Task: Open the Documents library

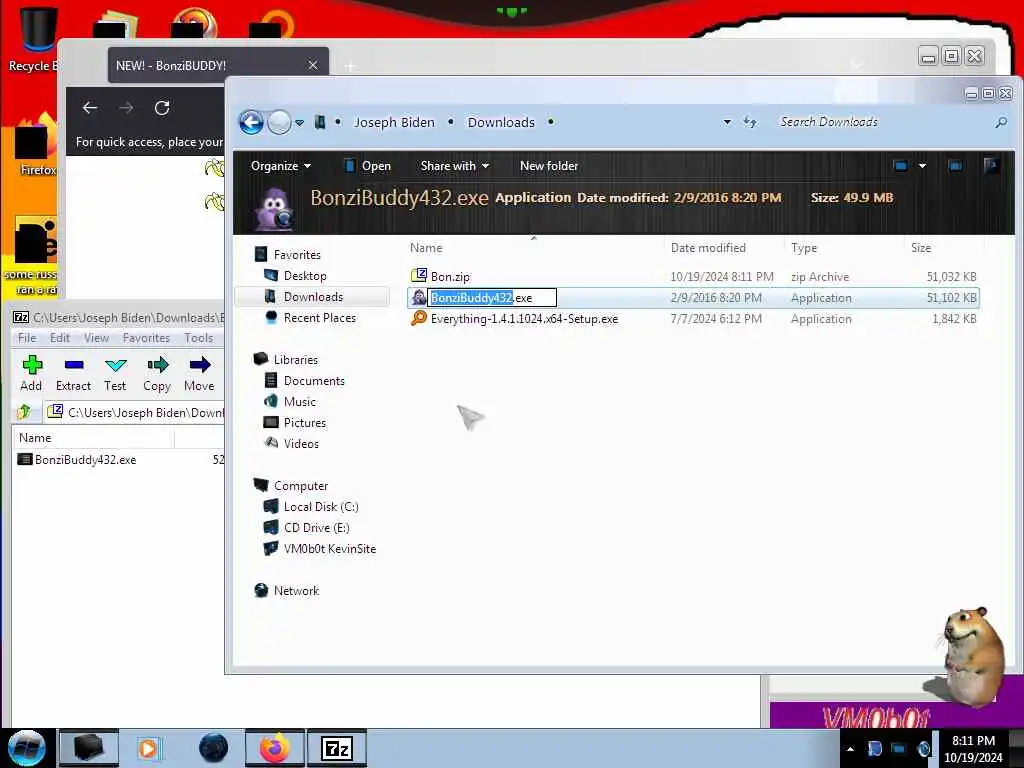Action: [313, 381]
